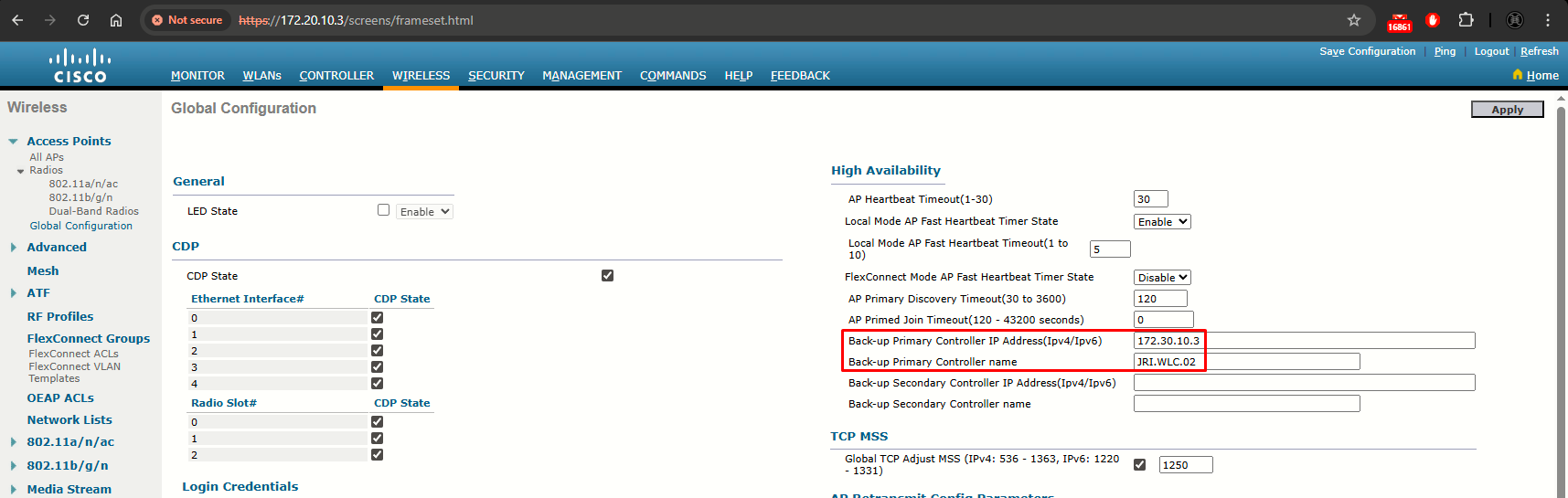Expand the Media Stream sidebar section
The image size is (1568, 498).
(x=13, y=490)
